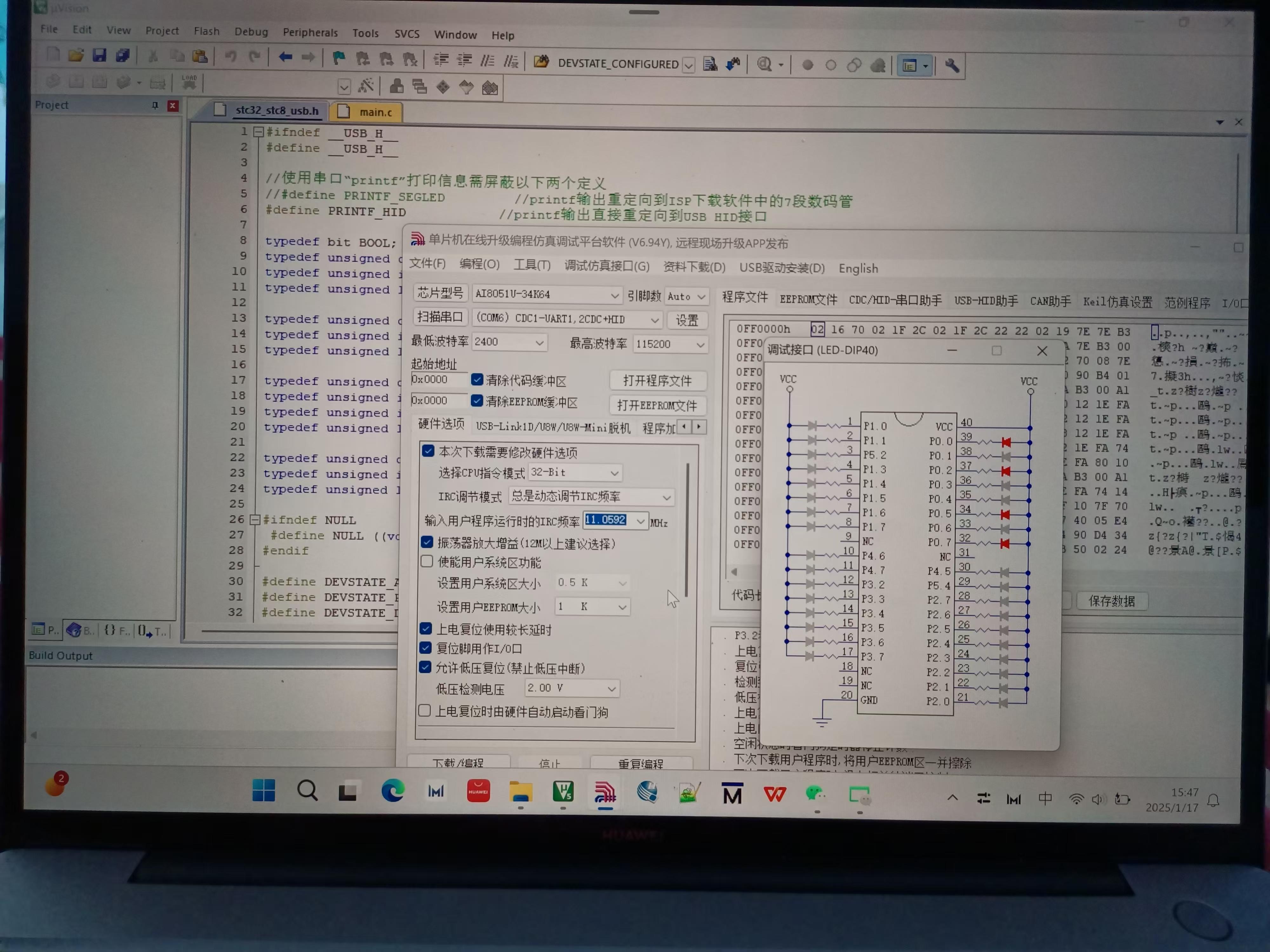Pin the Project panel with pushpin icon
This screenshot has width=1270, height=952.
click(155, 105)
